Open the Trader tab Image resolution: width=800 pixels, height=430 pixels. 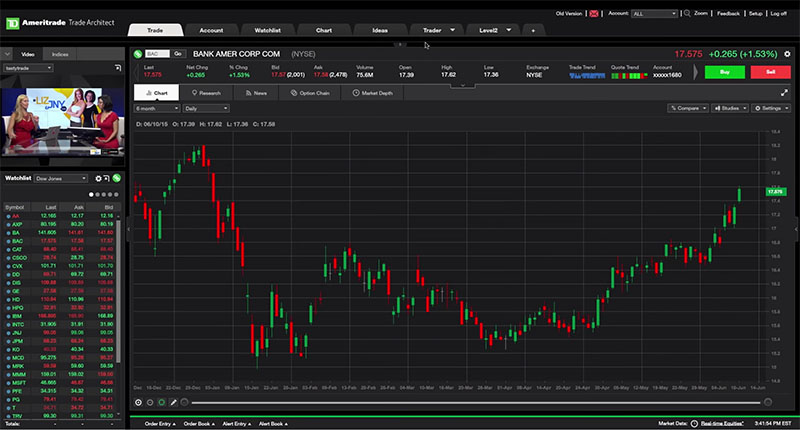pos(437,30)
